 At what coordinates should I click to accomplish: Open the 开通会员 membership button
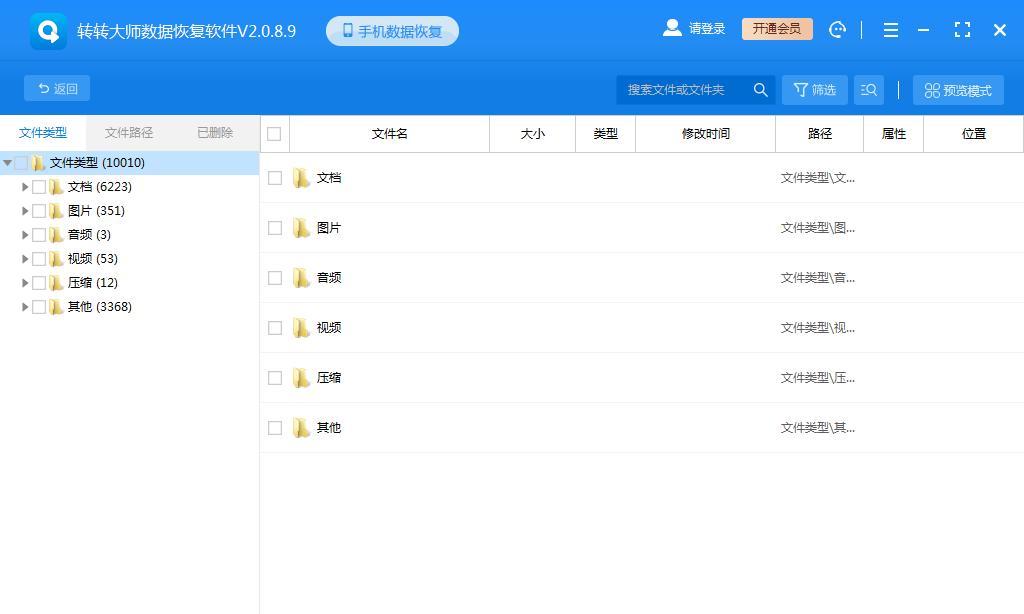(x=777, y=29)
